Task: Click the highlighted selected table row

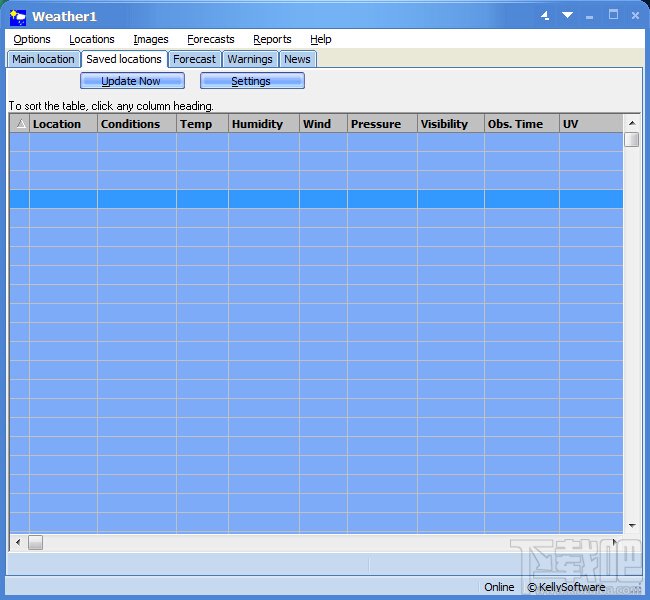Action: [x=316, y=199]
